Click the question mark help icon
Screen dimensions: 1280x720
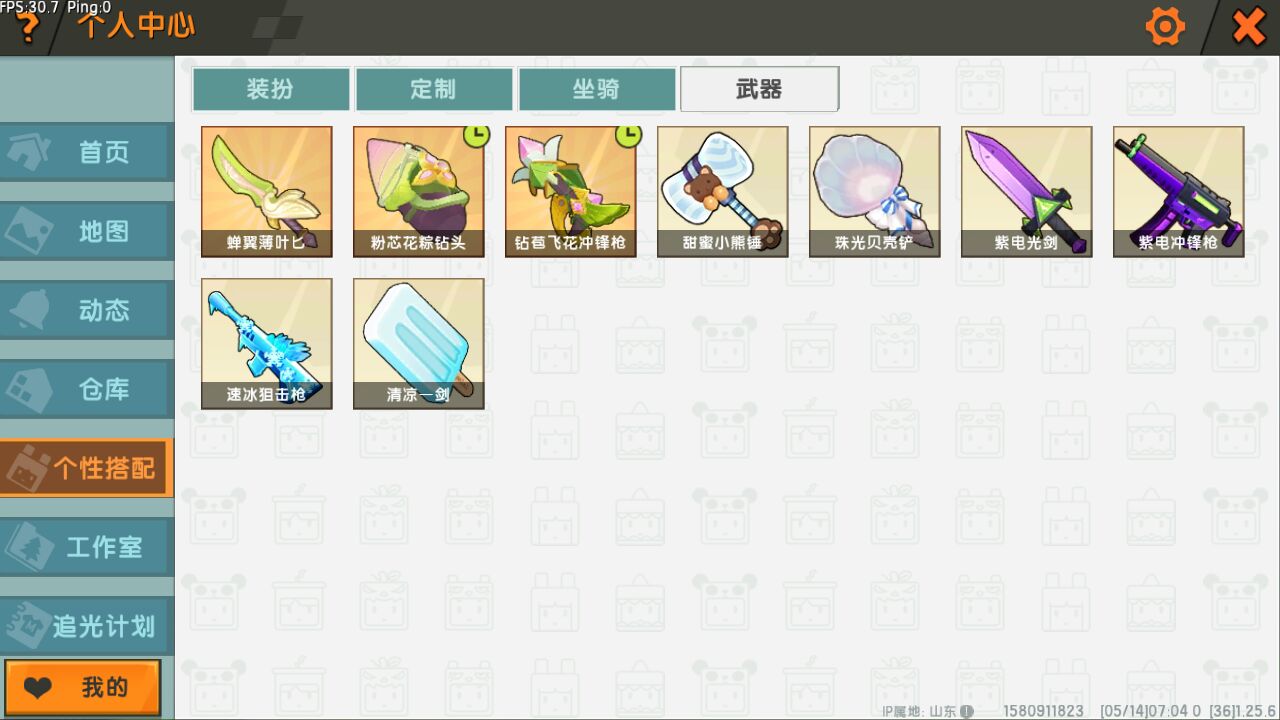click(x=27, y=28)
